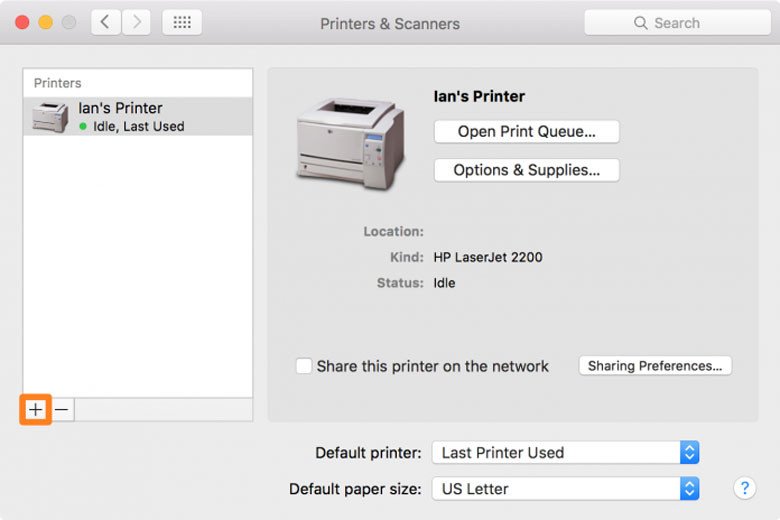The width and height of the screenshot is (780, 520).
Task: Expand the Default paper size dropdown
Action: pos(565,489)
